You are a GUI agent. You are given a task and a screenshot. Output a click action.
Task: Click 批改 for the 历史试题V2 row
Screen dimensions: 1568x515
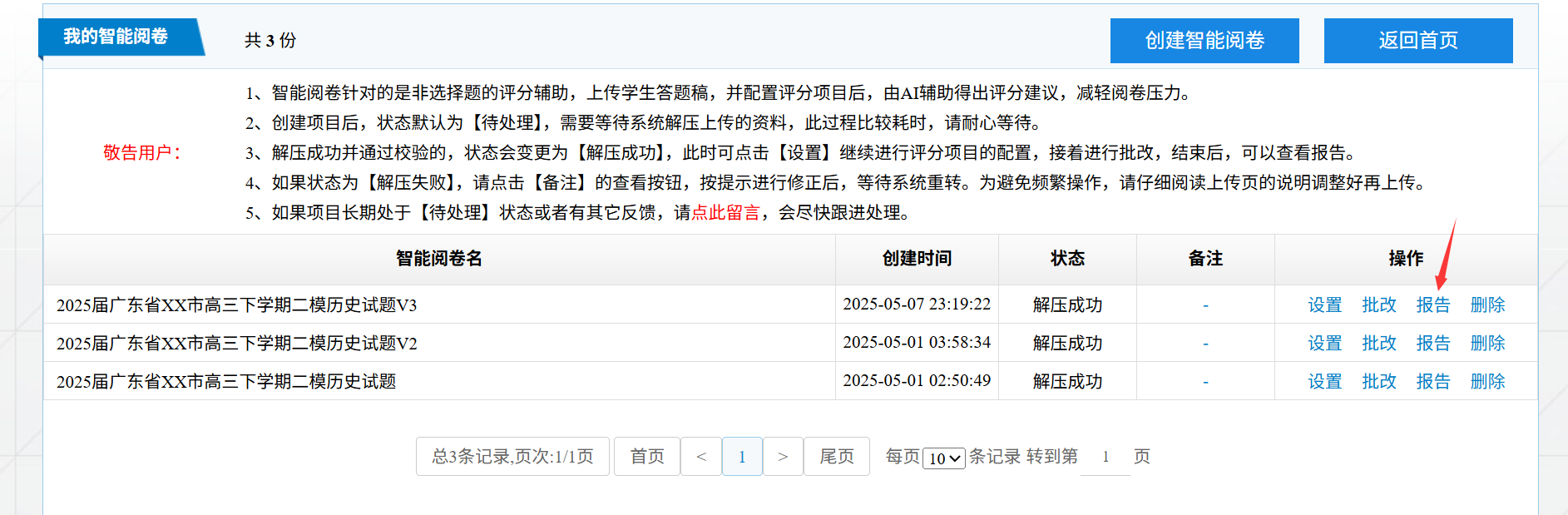pyautogui.click(x=1378, y=344)
